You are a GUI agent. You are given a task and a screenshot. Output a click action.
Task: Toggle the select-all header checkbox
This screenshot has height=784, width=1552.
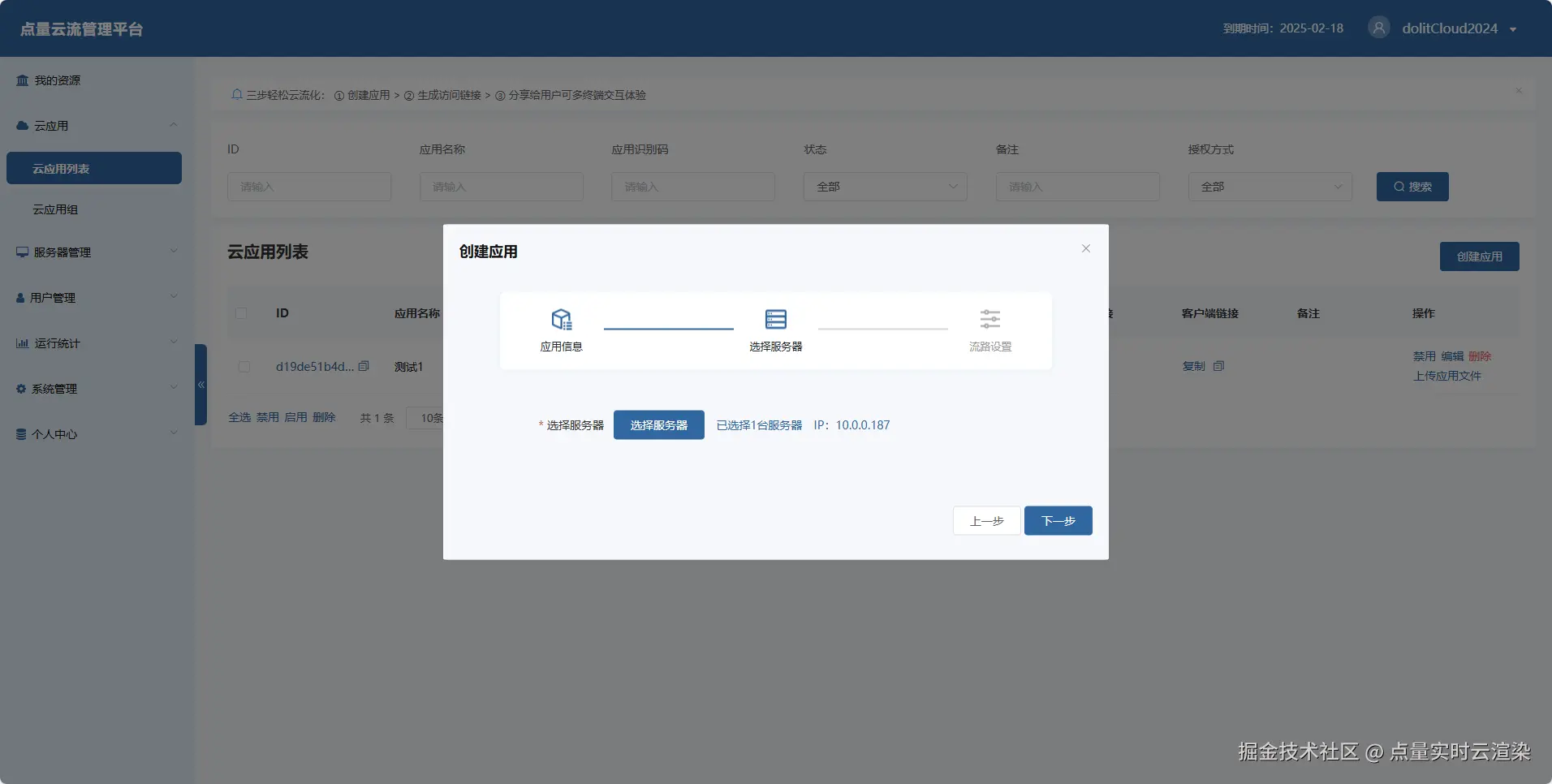coord(241,313)
